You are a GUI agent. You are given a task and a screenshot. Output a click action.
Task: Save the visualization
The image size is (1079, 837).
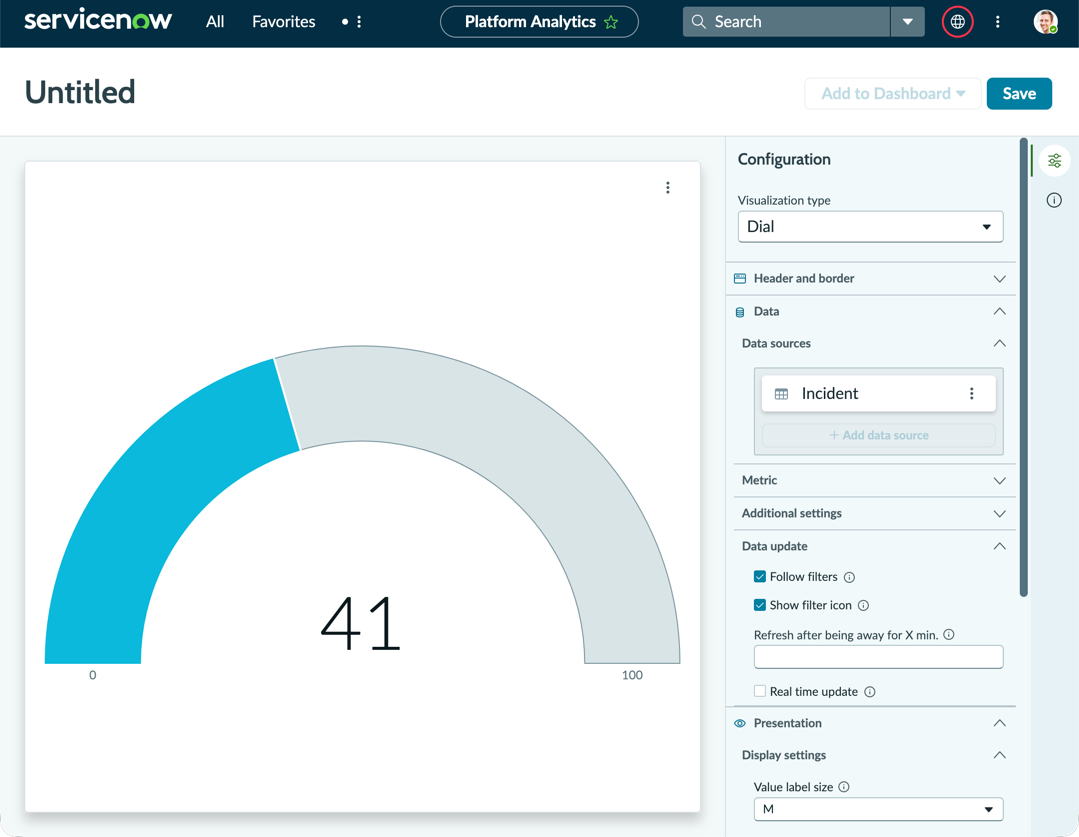coord(1019,94)
